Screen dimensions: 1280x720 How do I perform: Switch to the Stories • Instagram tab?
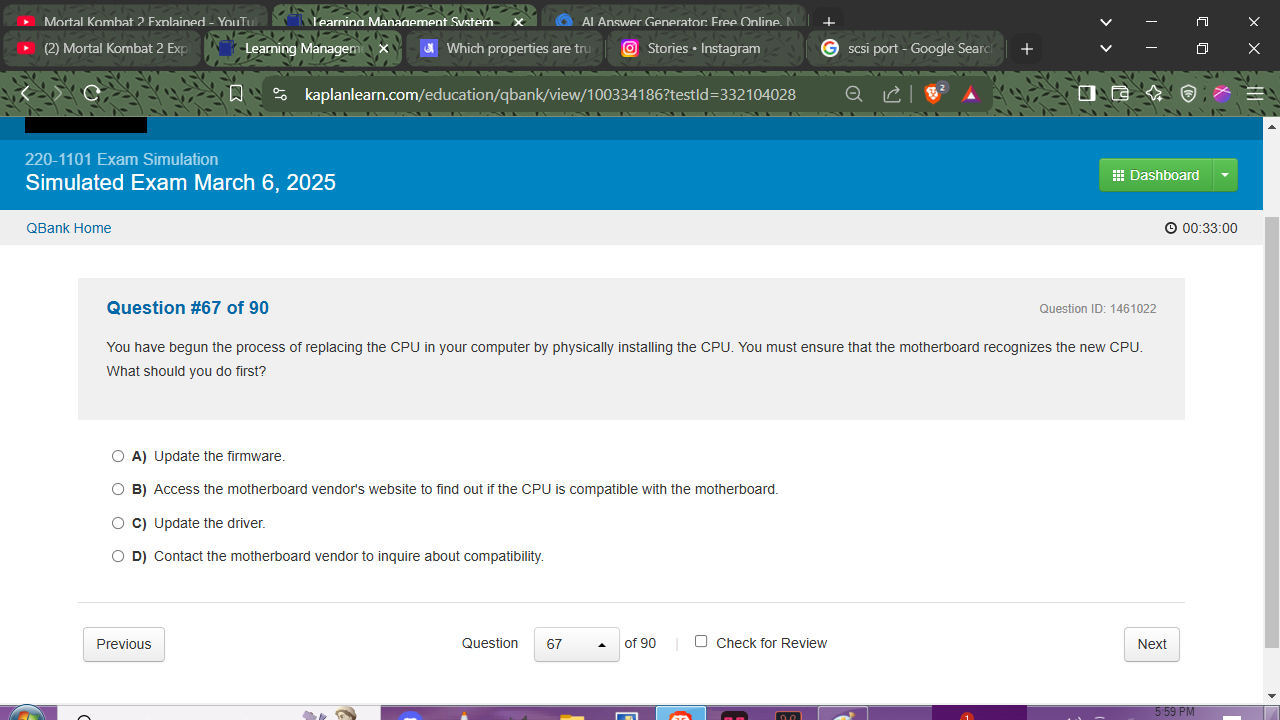tap(706, 48)
